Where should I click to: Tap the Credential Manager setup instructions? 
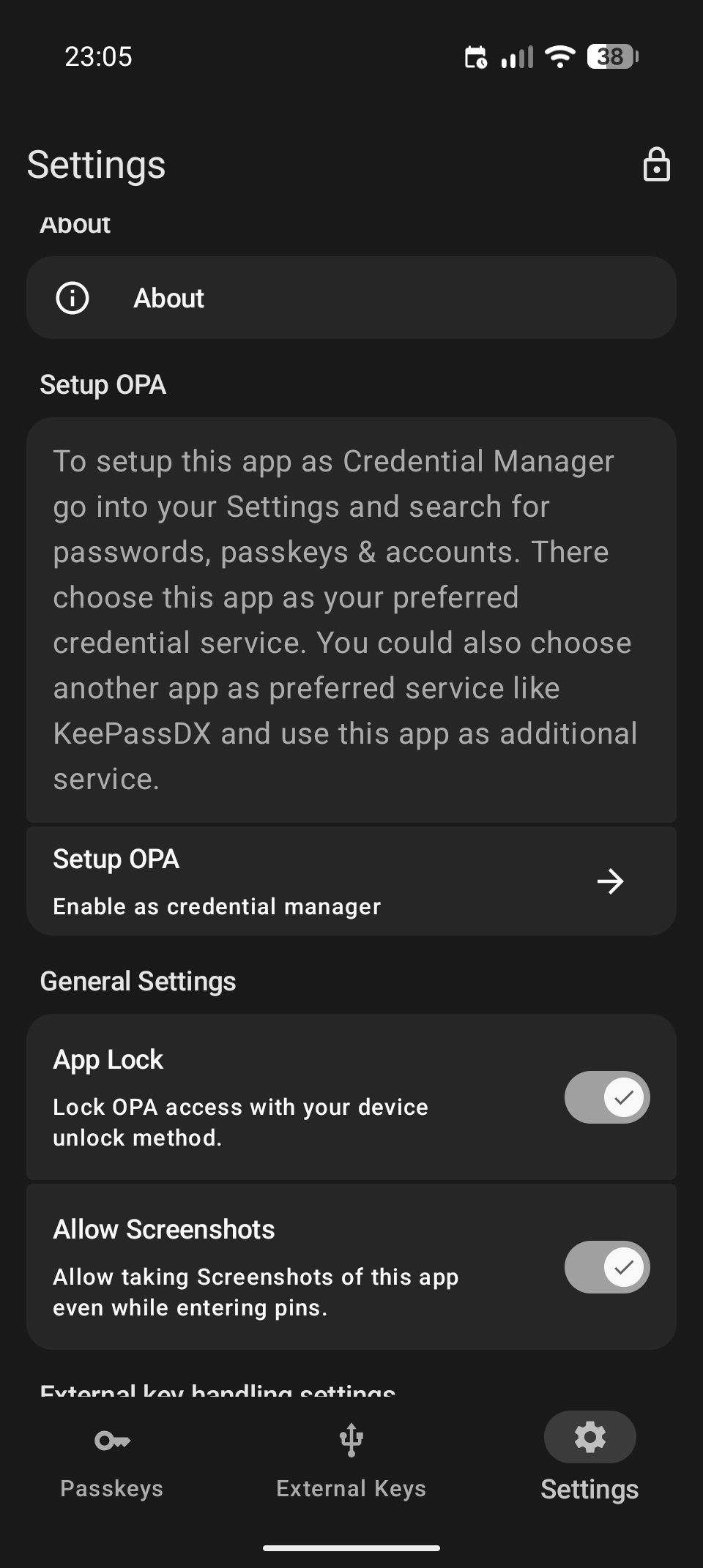pos(346,619)
